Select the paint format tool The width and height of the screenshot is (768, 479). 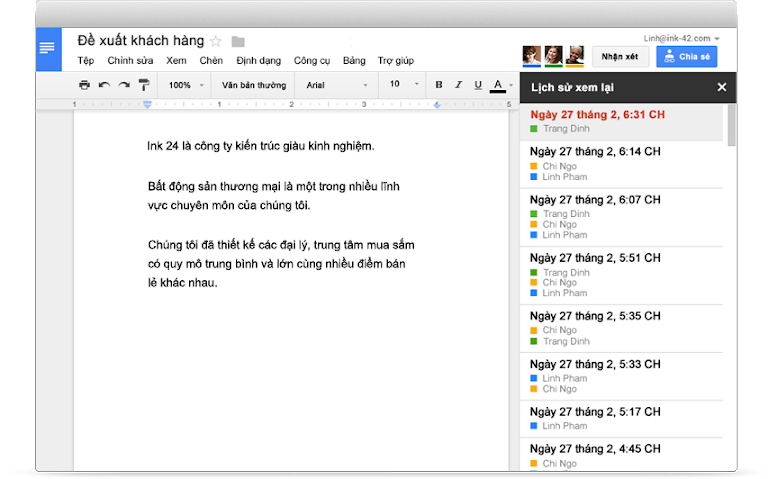coord(143,85)
